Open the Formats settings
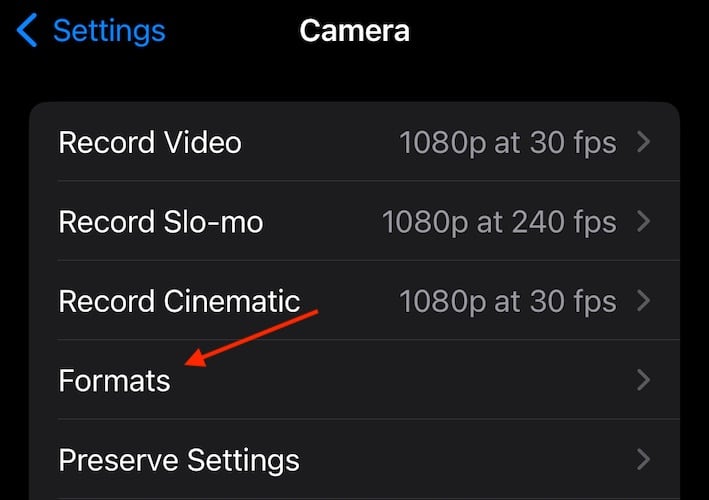Screen dimensions: 709x500 click(x=115, y=380)
